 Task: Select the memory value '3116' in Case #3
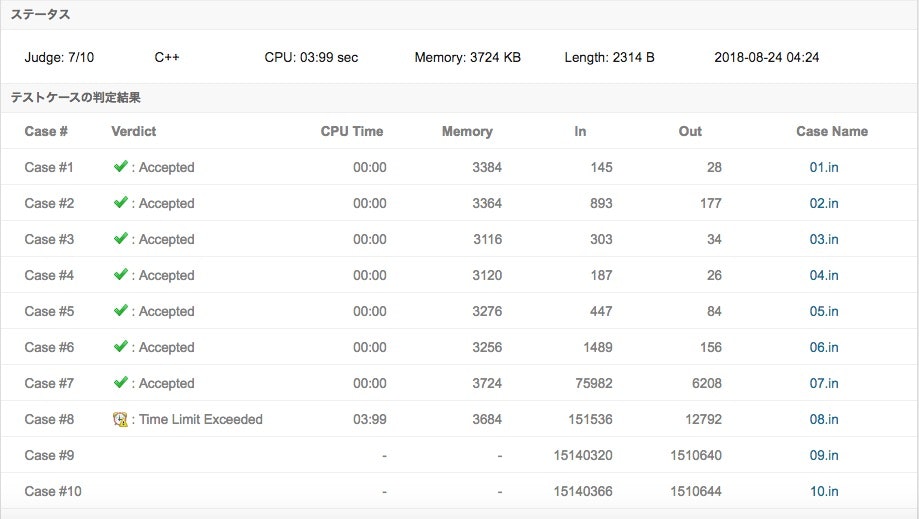point(488,240)
